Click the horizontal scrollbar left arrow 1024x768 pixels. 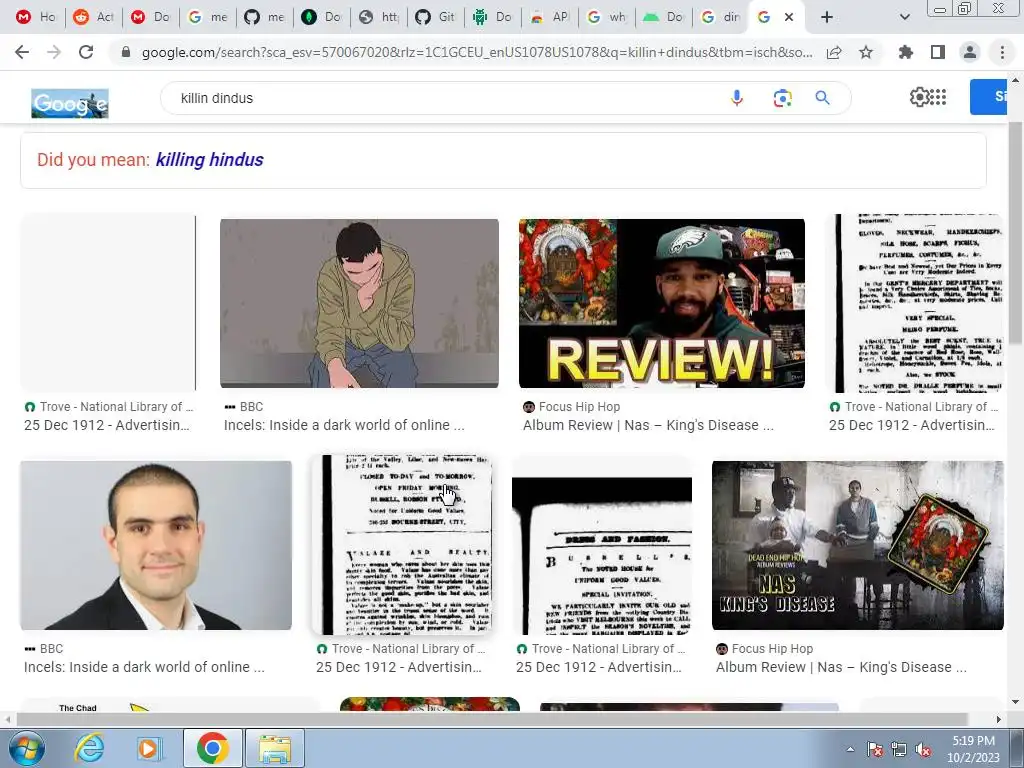coord(8,719)
